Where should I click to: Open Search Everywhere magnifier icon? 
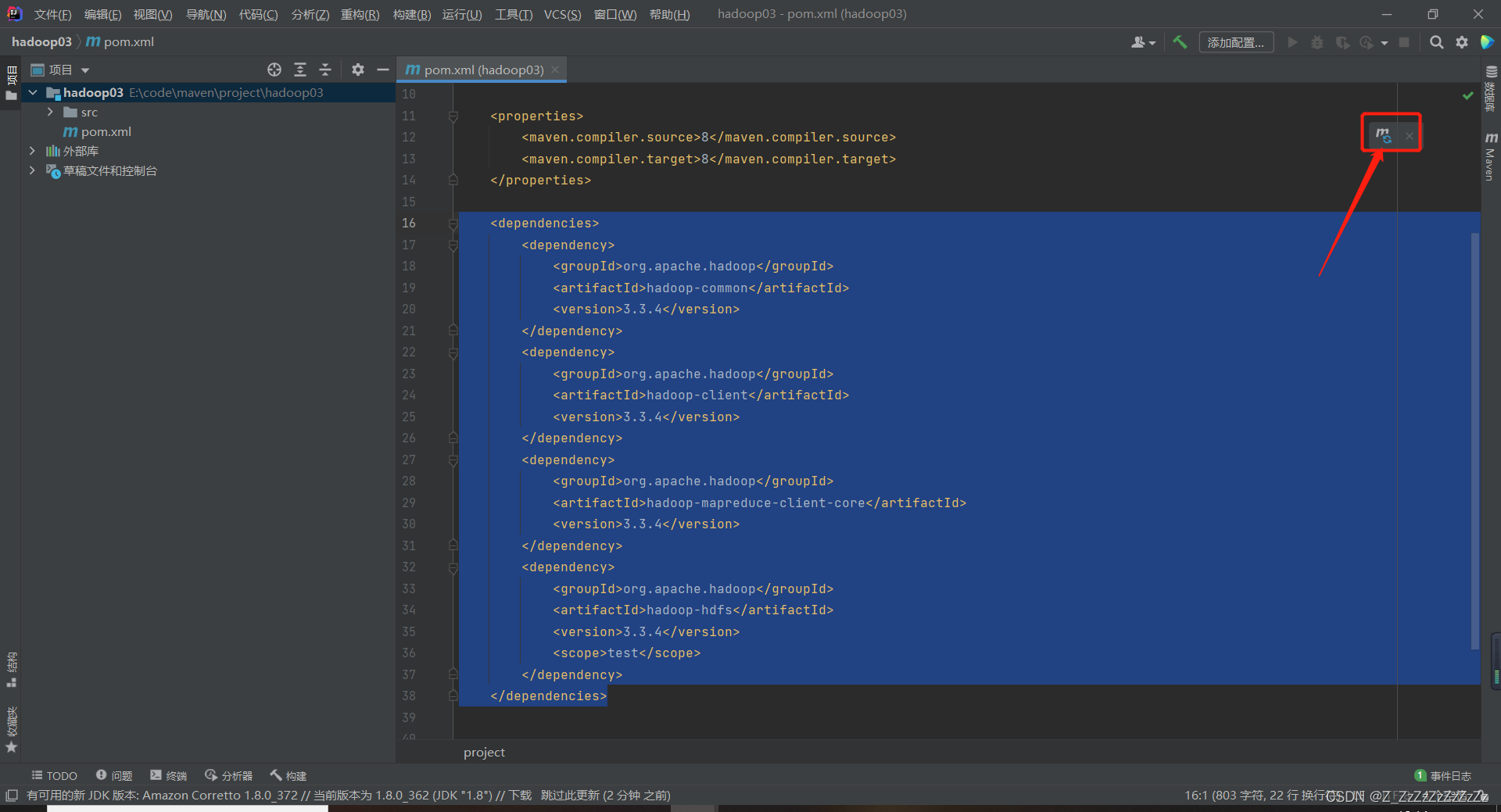(1436, 42)
